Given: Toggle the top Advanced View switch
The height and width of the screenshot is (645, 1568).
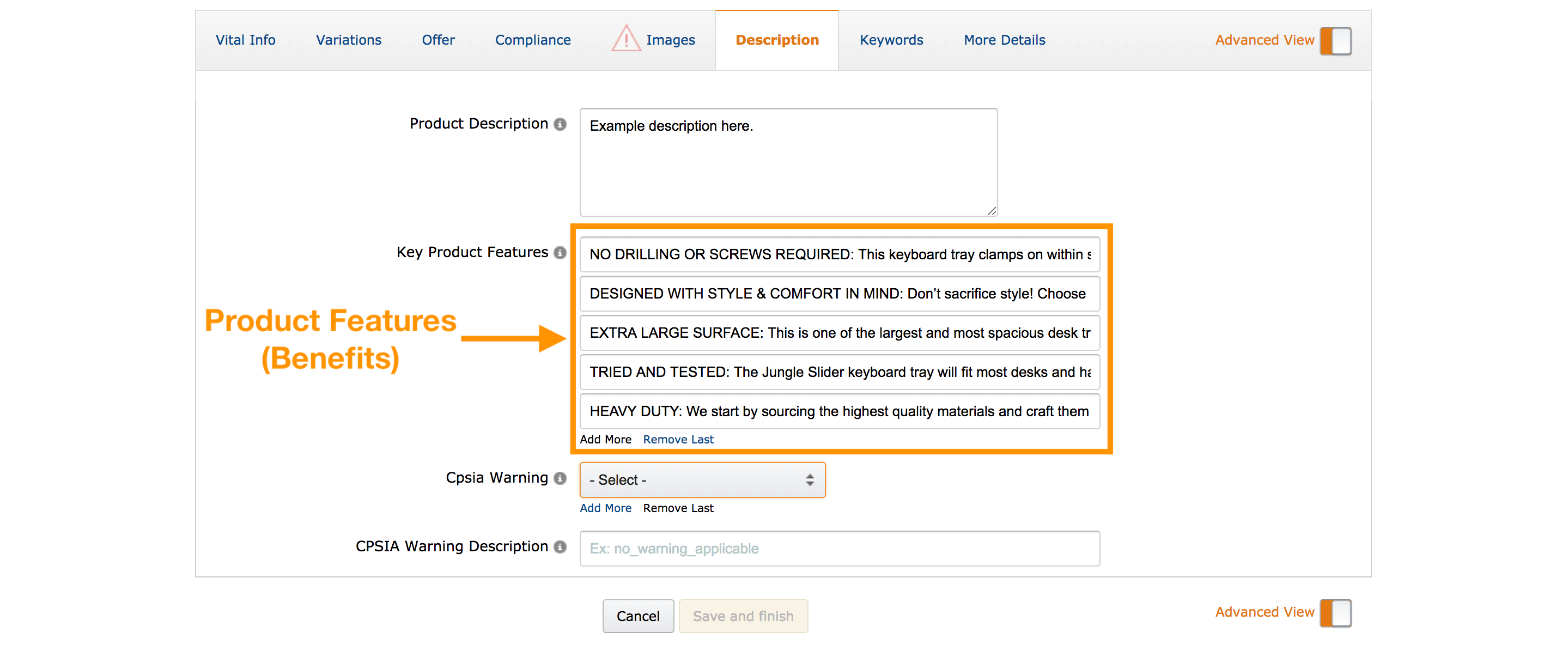Looking at the screenshot, I should (x=1335, y=41).
